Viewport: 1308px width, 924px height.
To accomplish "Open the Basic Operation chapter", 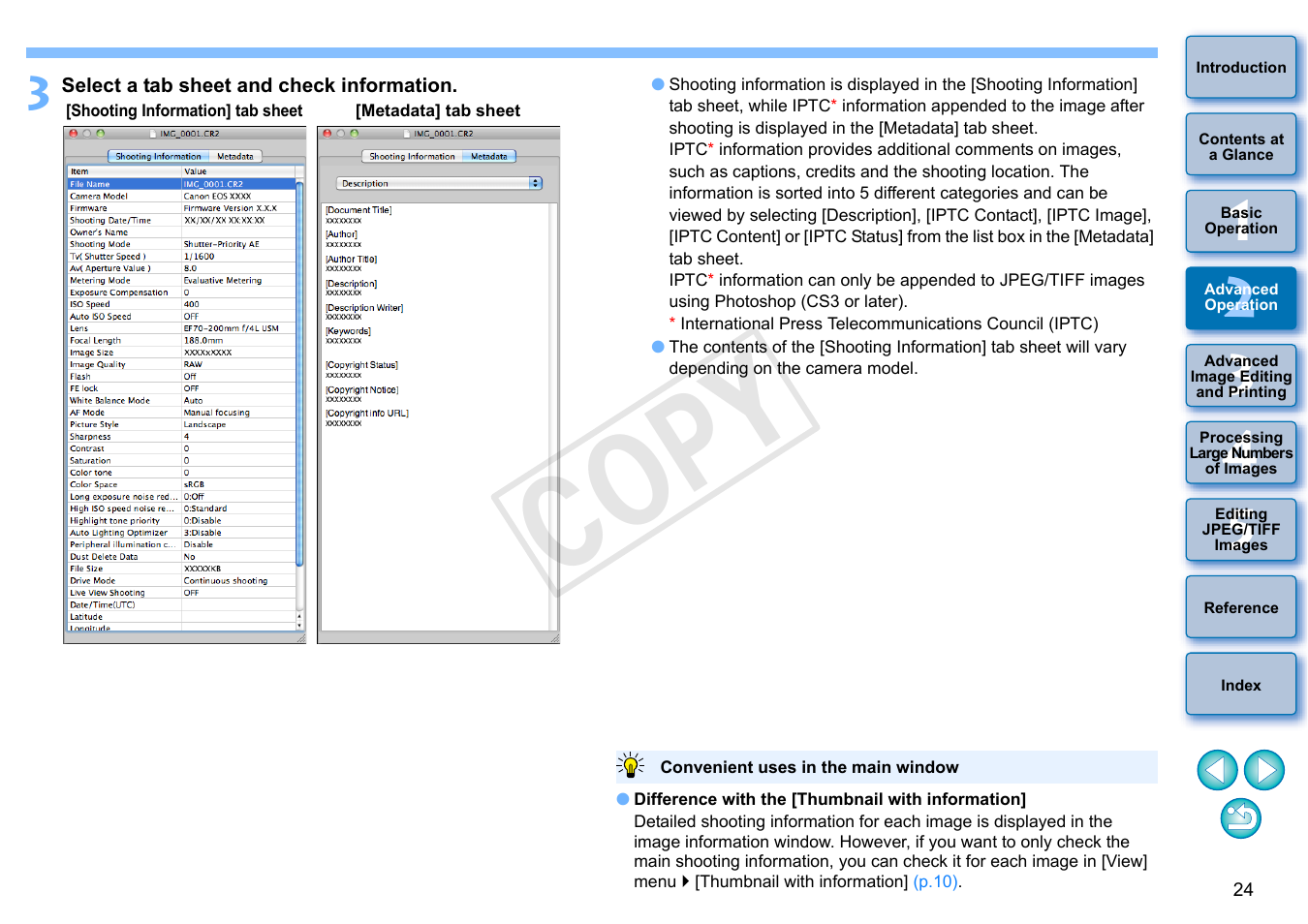I will coord(1240,221).
